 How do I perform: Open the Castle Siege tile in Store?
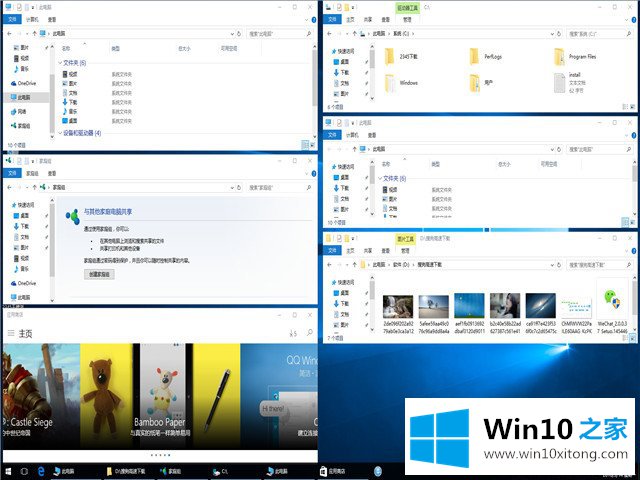click(41, 396)
